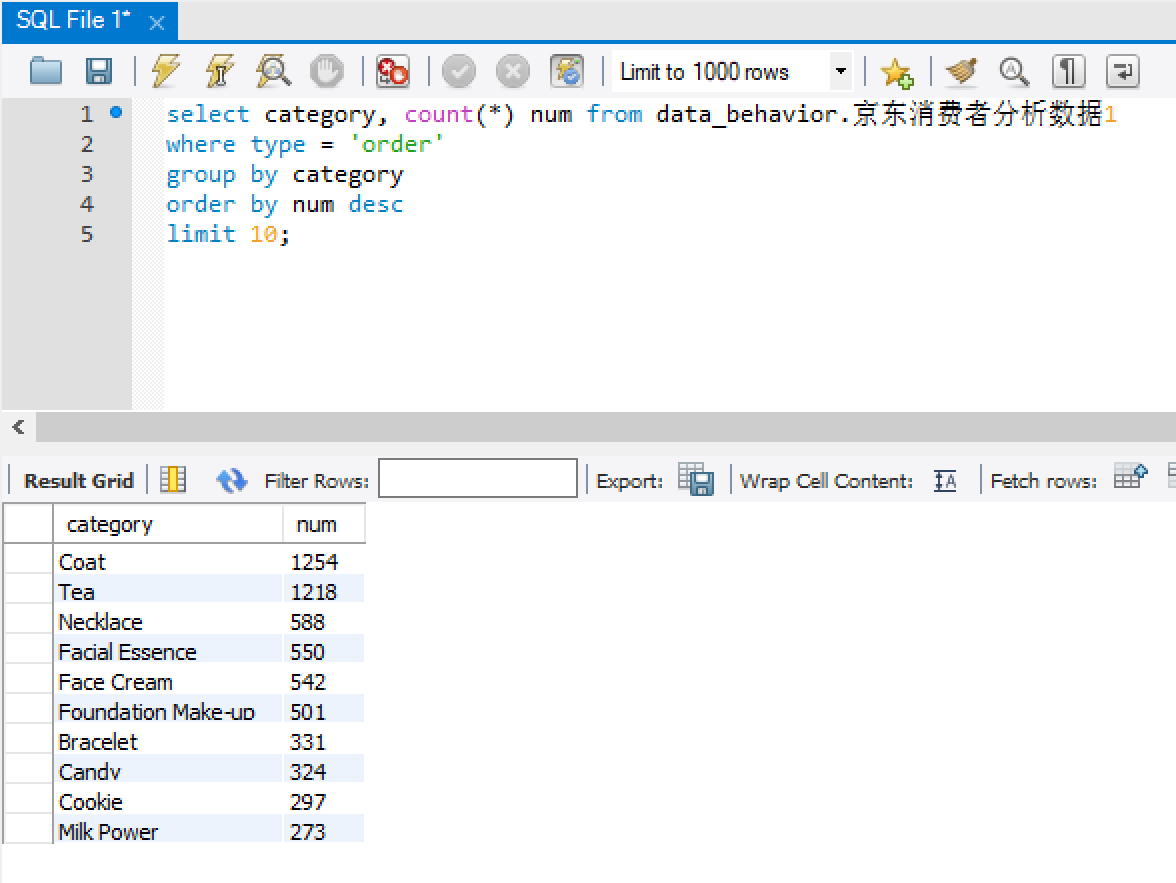Click the order by num desc line
This screenshot has height=883, width=1176.
285,204
